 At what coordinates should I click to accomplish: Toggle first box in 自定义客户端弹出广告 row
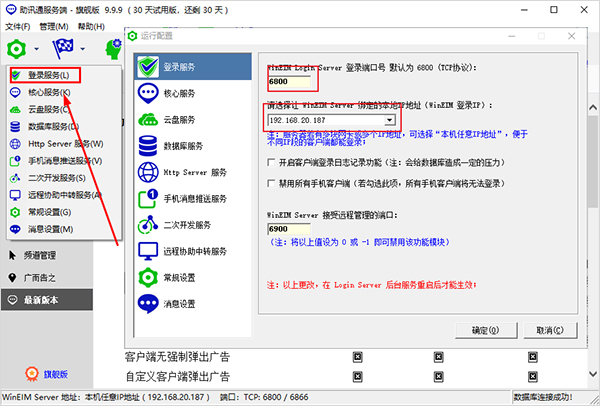[x=357, y=377]
